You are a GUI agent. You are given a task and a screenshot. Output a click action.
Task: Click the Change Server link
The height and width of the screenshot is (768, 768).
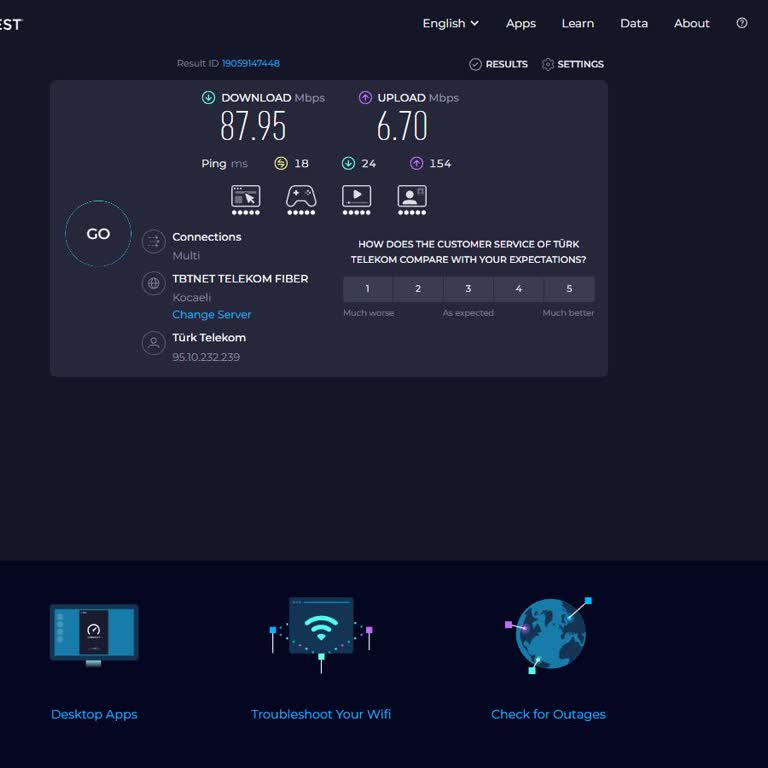pyautogui.click(x=212, y=314)
